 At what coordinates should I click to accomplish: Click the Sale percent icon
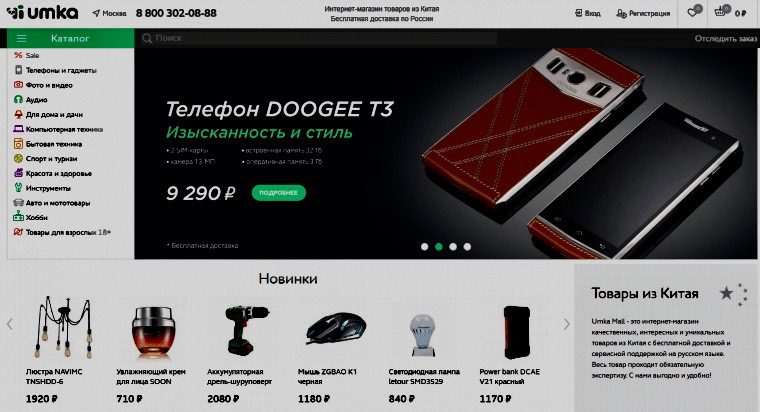click(18, 55)
